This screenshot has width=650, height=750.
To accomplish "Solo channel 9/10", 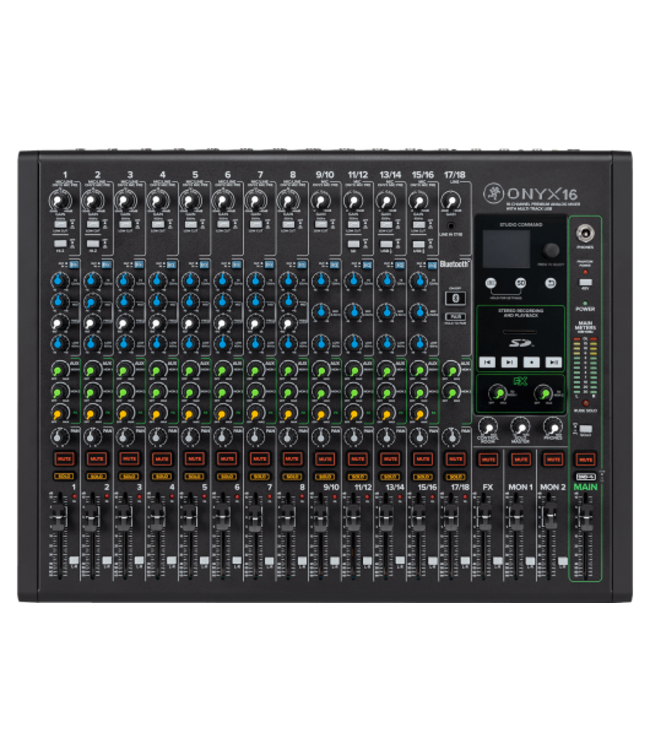I will 325,476.
